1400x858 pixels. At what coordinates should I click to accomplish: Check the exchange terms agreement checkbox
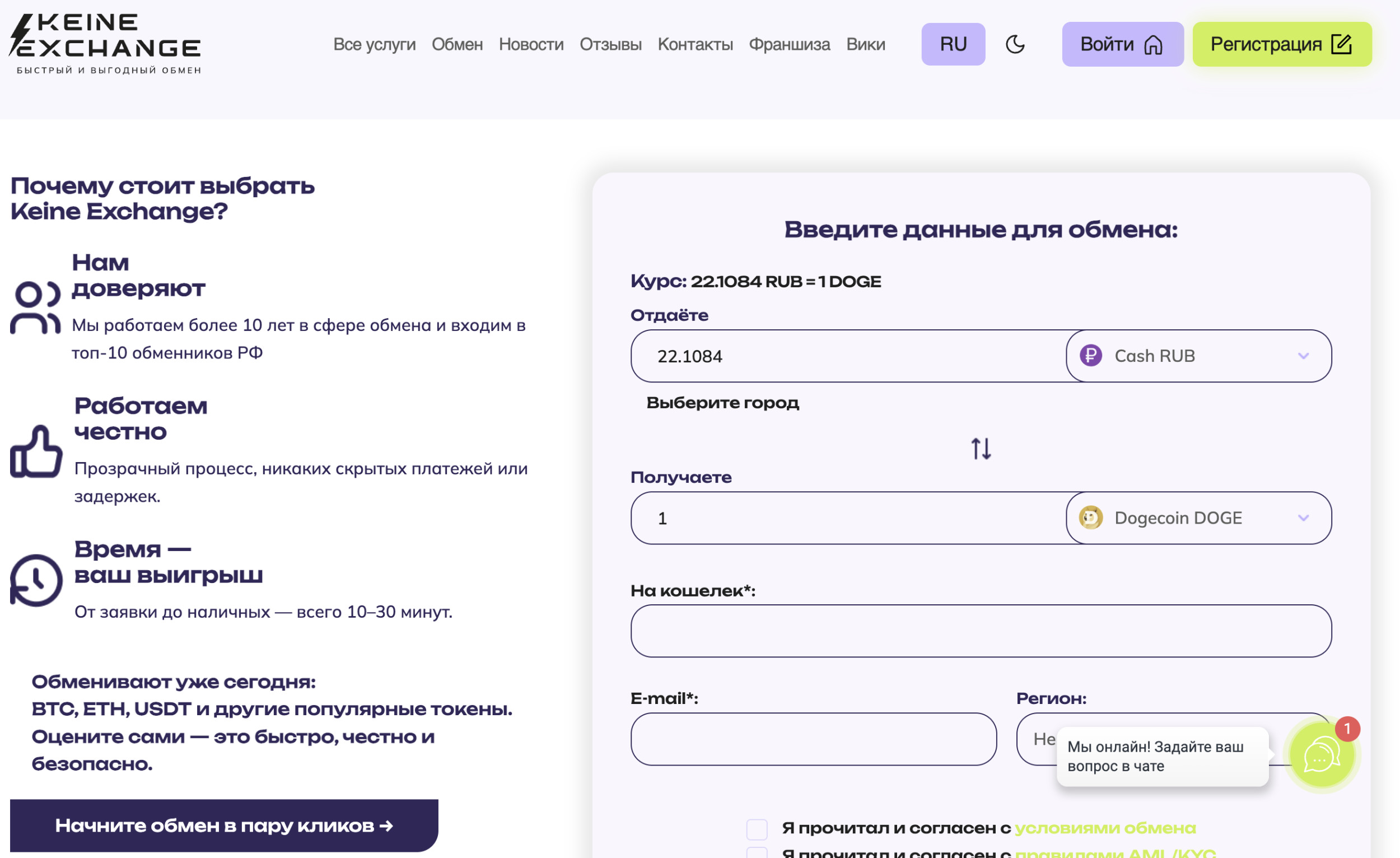pos(757,829)
